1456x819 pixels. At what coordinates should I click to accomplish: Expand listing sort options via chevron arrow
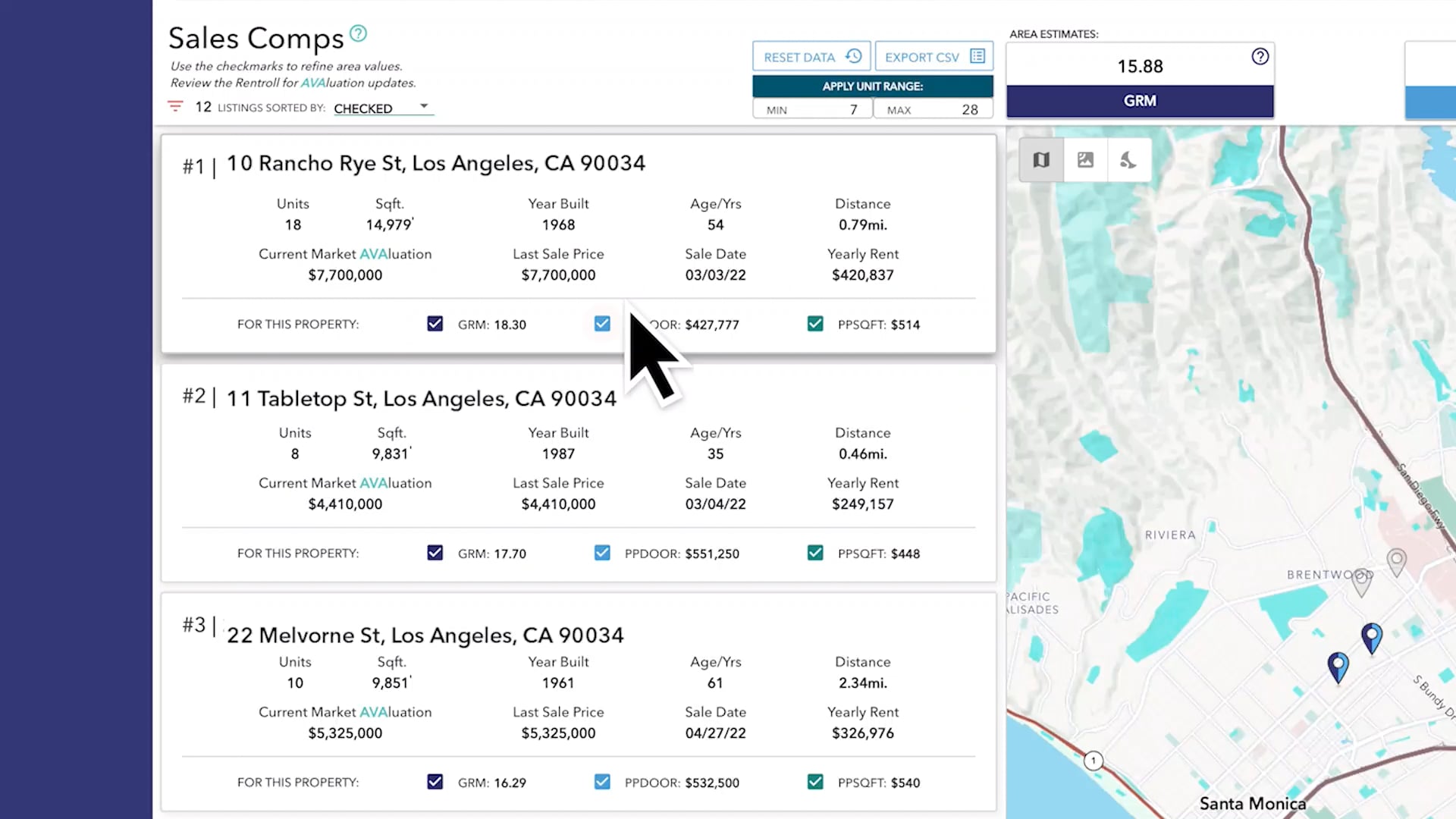point(424,106)
